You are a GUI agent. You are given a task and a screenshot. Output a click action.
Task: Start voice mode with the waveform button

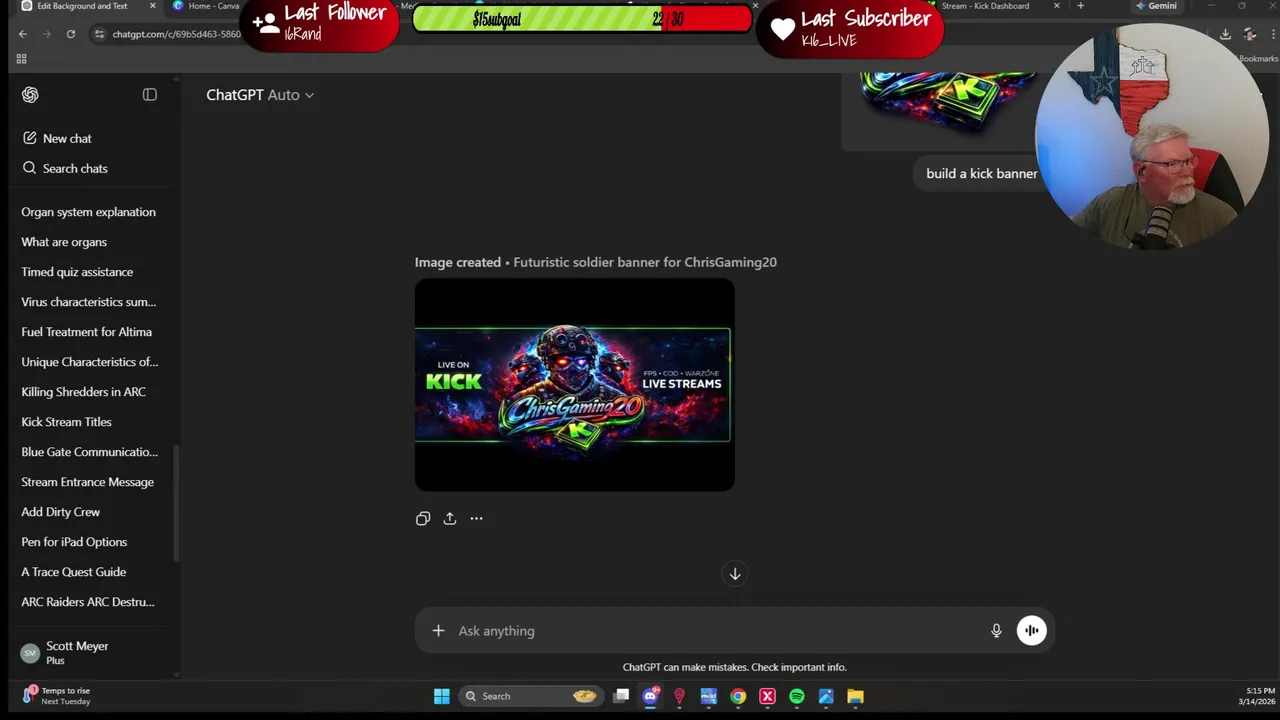[1031, 631]
